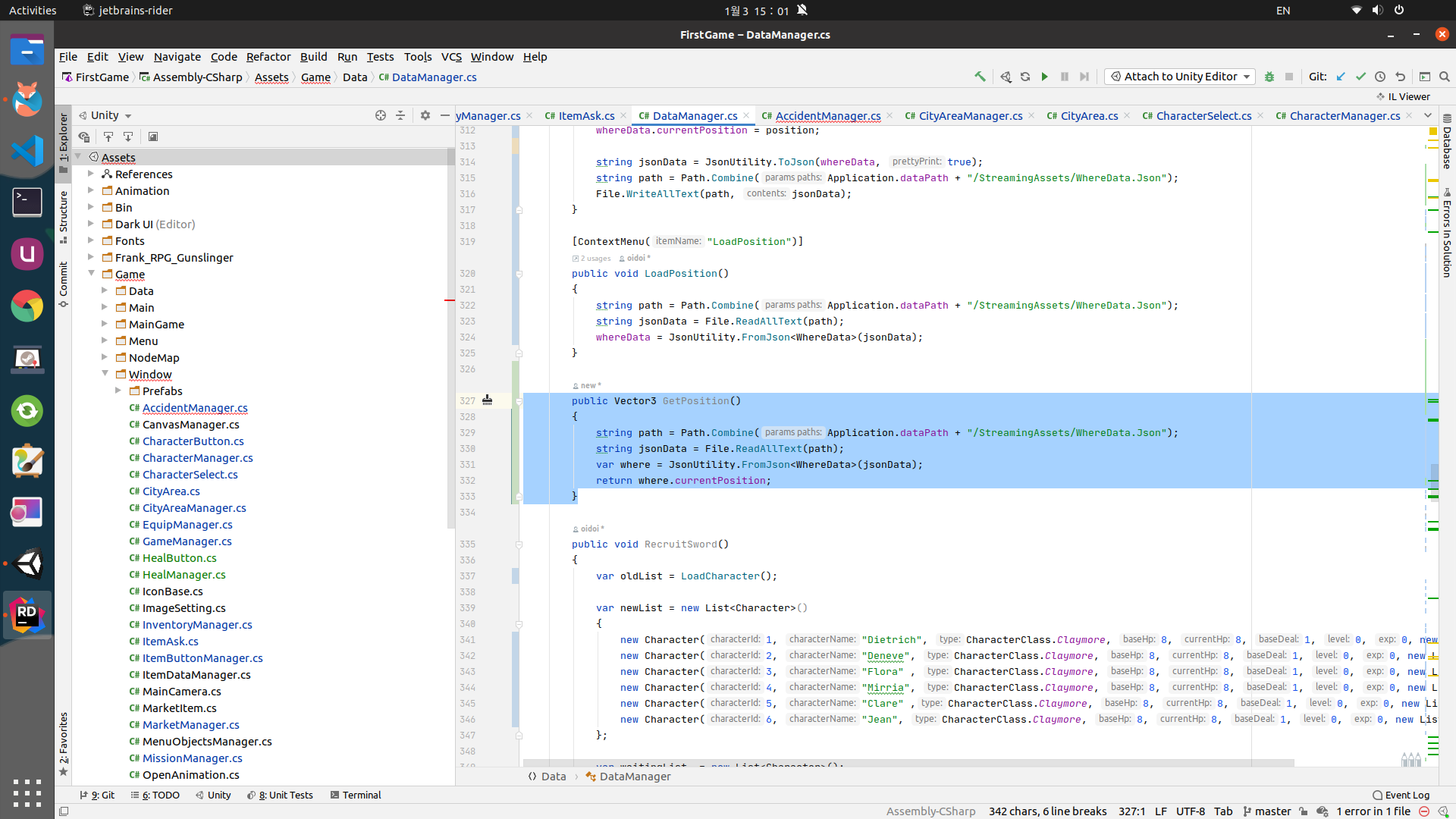This screenshot has width=1456, height=819.
Task: Click the Stop square icon in toolbar
Action: click(1289, 77)
